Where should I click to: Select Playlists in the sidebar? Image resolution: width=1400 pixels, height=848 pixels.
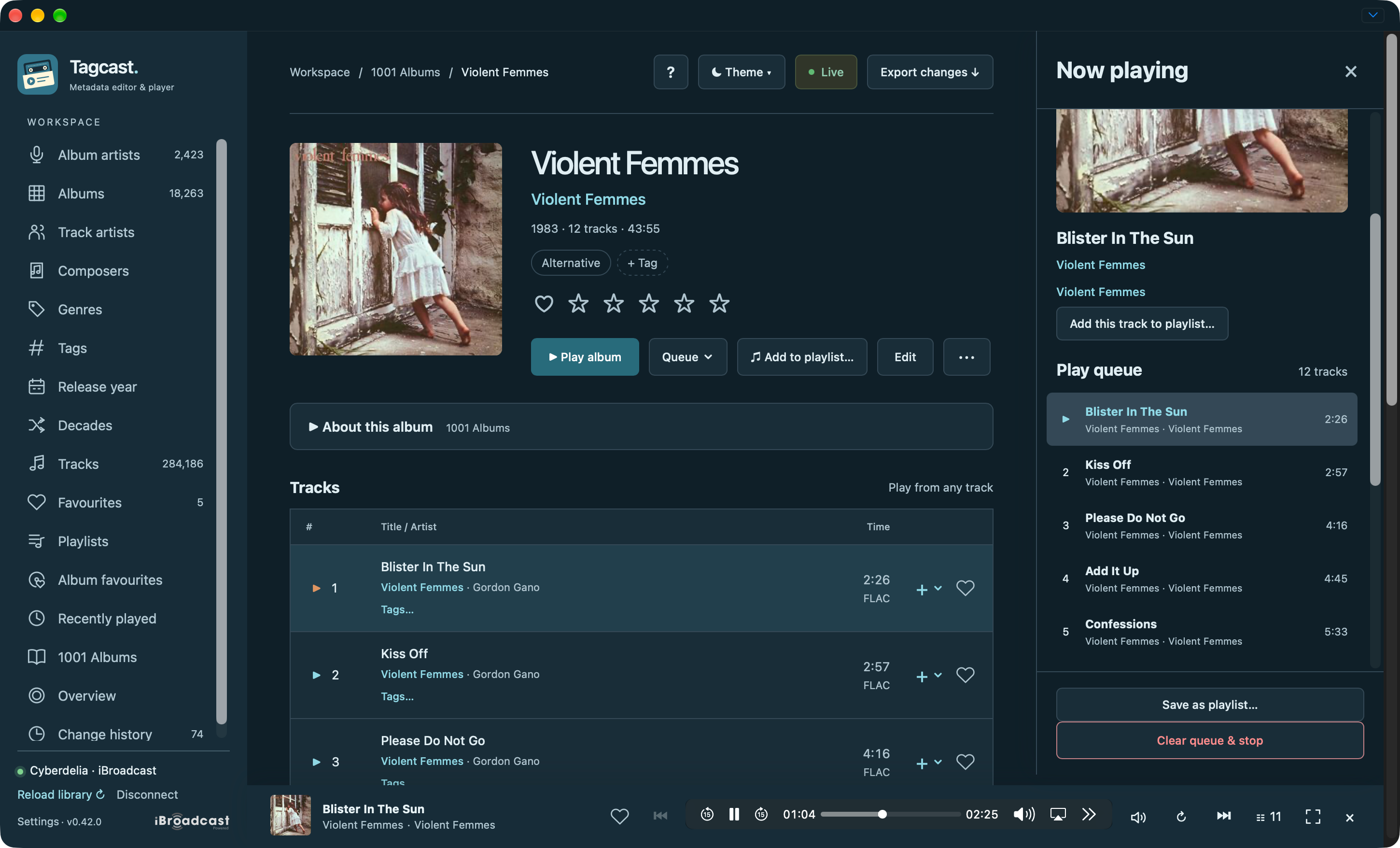click(115, 541)
